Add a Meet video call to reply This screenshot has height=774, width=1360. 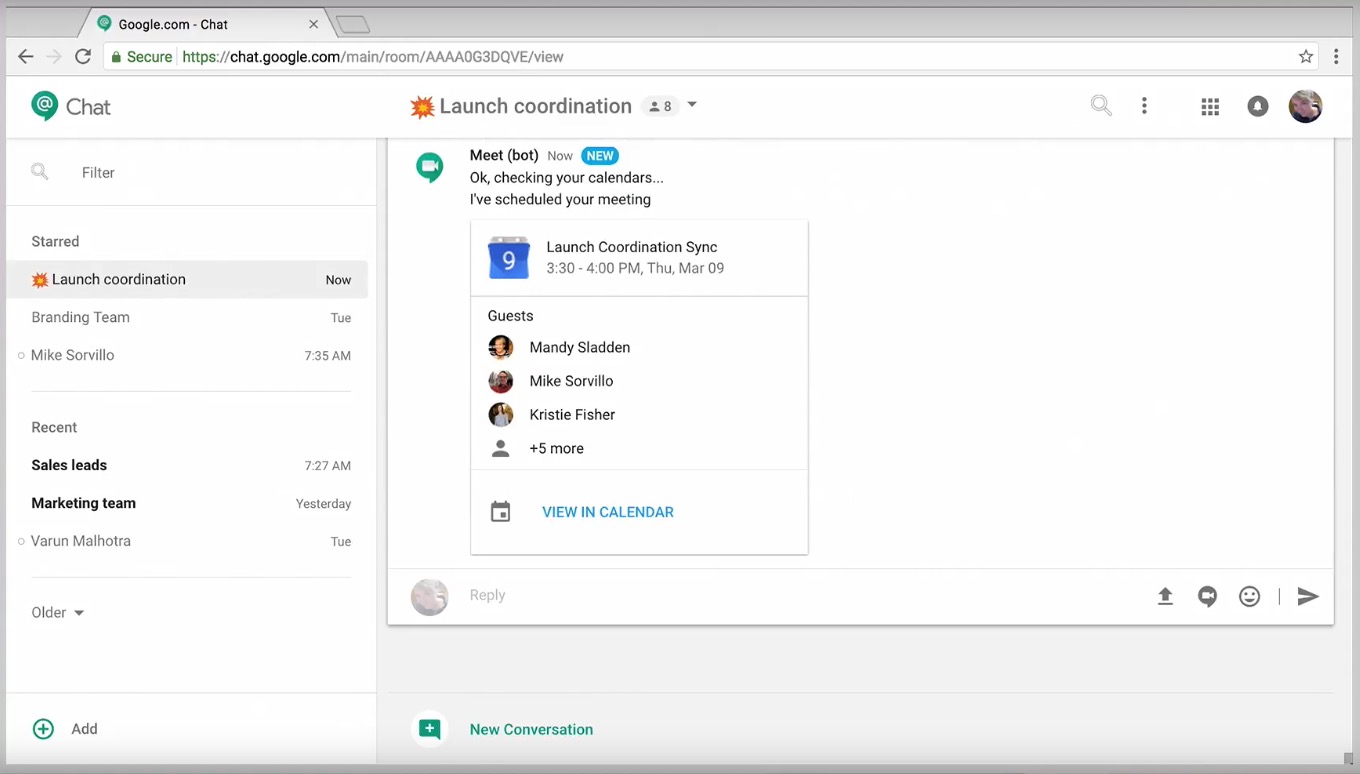coord(1208,596)
